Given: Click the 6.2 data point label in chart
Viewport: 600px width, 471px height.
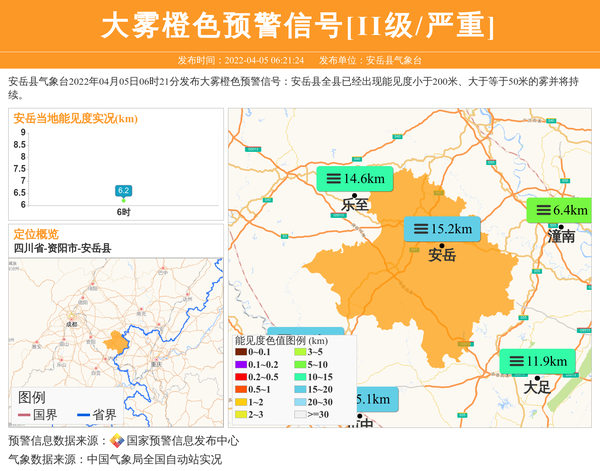Looking at the screenshot, I should click(x=123, y=190).
